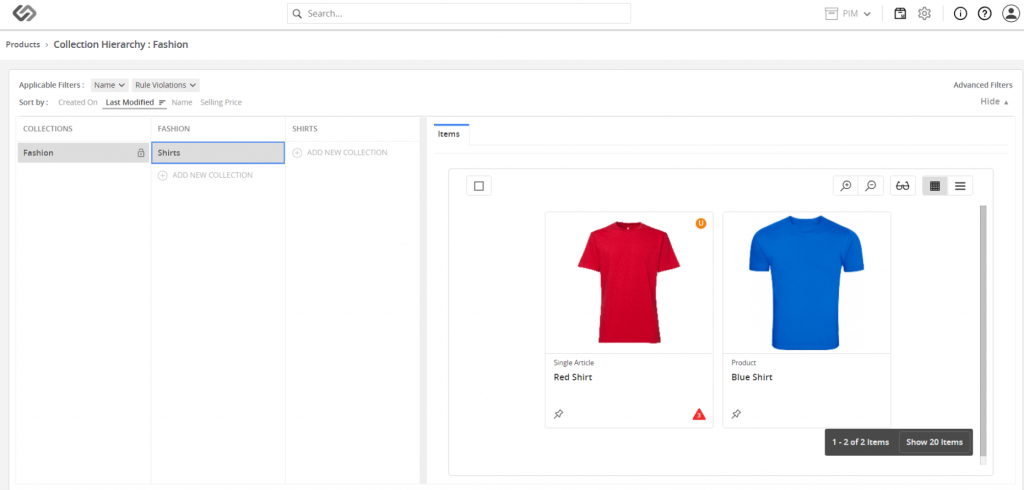Select the Items tab

tap(450, 134)
